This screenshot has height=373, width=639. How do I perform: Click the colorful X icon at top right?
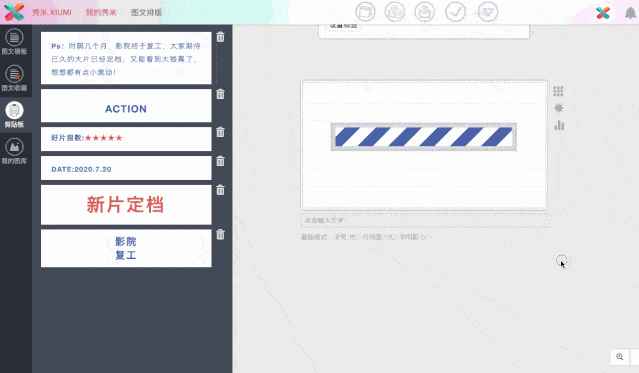[x=603, y=13]
